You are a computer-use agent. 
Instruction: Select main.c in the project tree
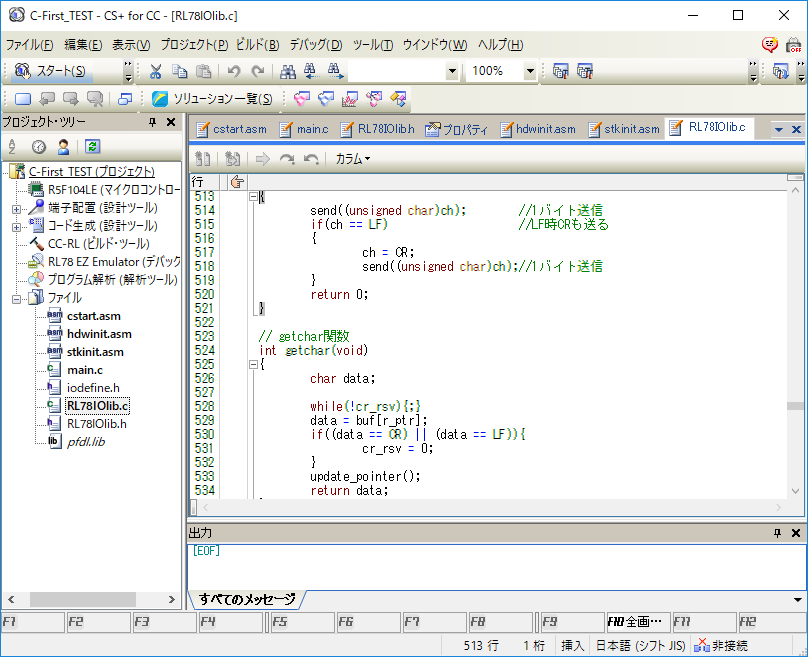pyautogui.click(x=84, y=370)
